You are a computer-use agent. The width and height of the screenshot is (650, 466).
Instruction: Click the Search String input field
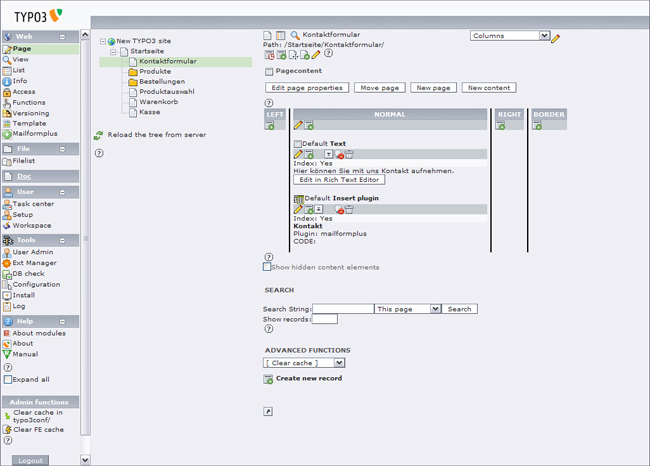342,309
